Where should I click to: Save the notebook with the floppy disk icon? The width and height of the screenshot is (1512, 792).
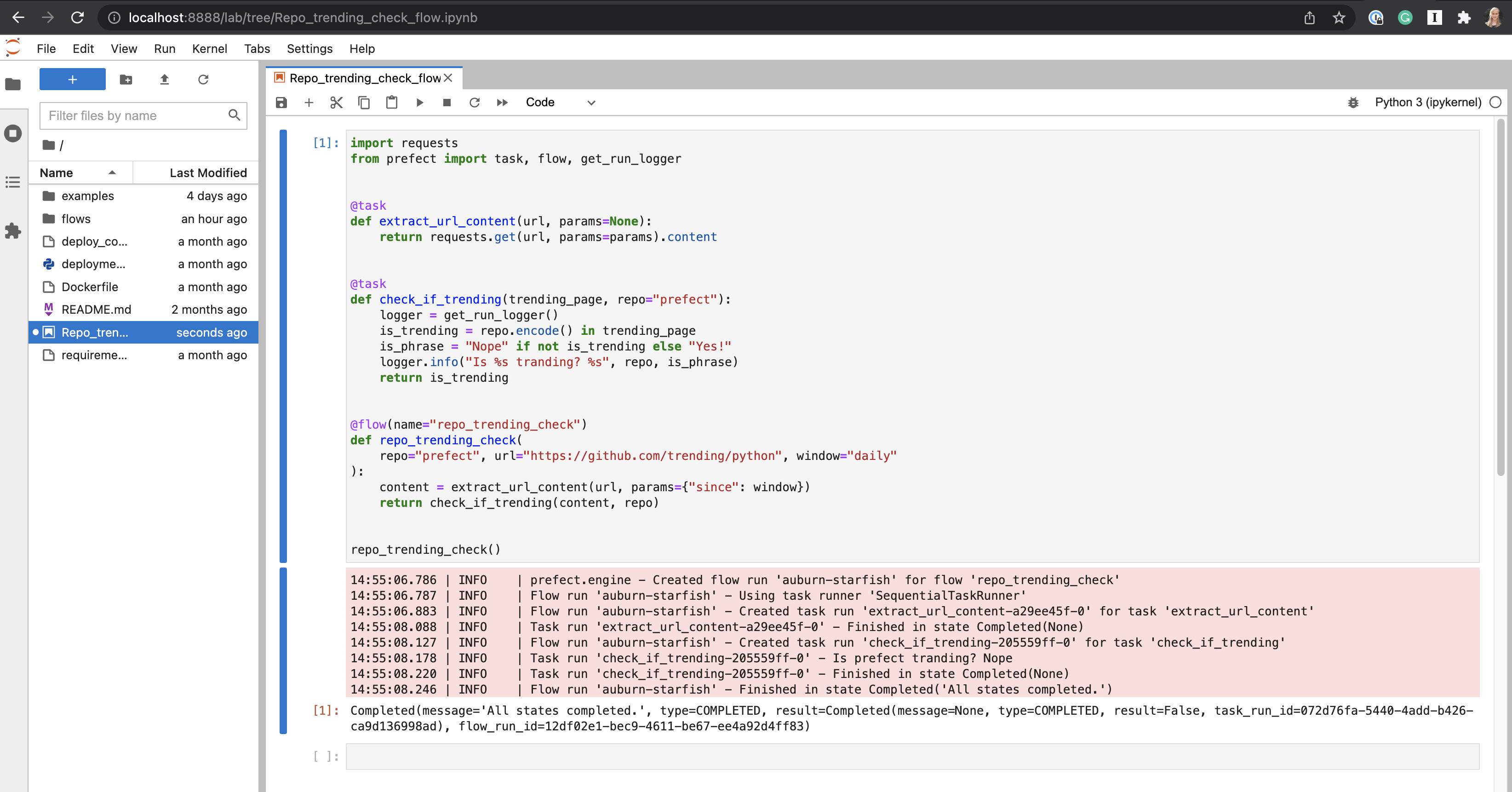(x=281, y=103)
